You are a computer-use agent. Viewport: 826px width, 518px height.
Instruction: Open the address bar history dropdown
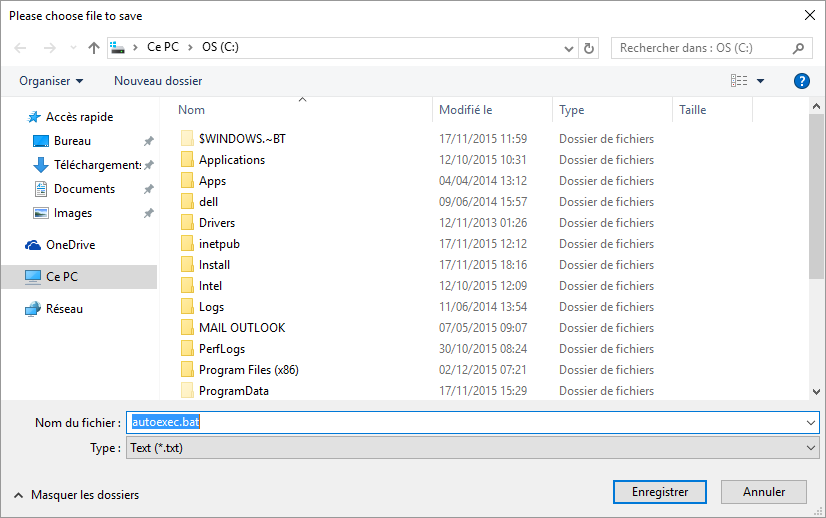(569, 48)
